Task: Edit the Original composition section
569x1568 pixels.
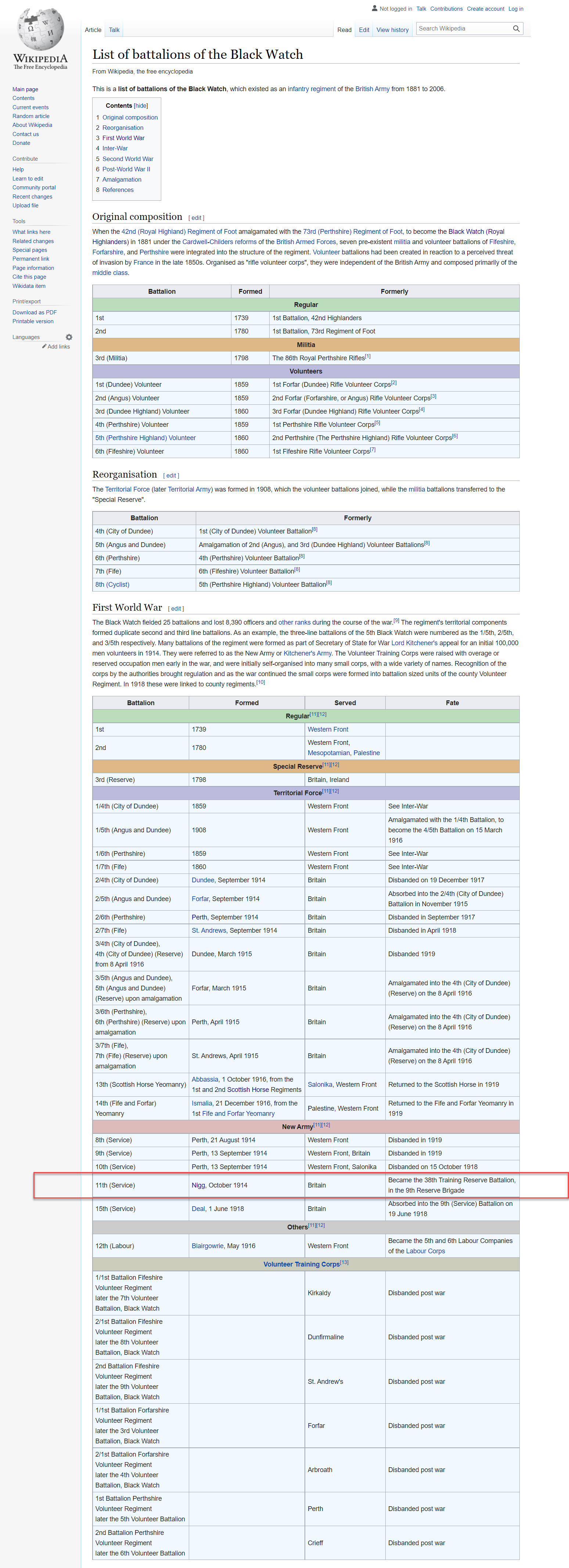Action: point(197,218)
